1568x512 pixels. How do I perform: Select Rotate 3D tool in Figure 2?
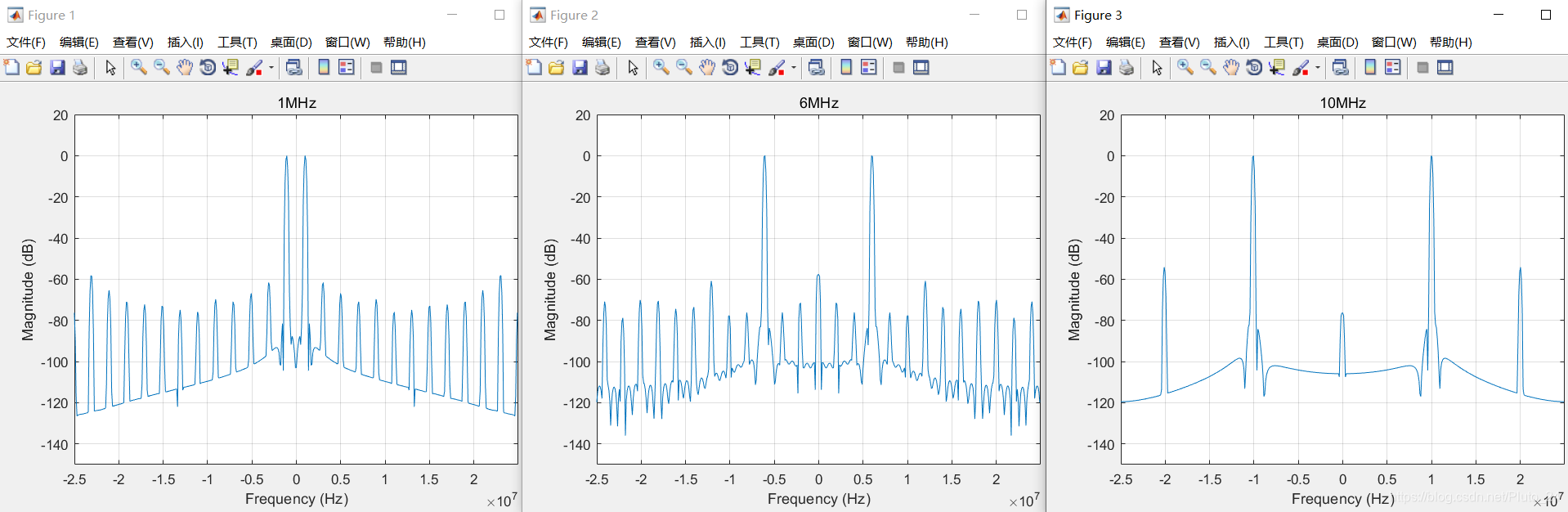click(730, 67)
